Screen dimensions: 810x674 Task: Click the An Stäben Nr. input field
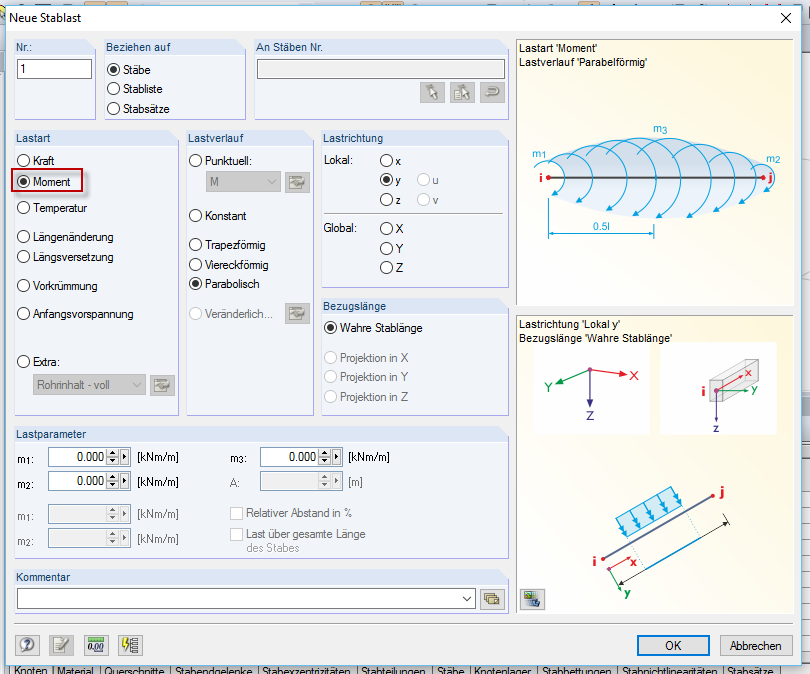[x=381, y=69]
